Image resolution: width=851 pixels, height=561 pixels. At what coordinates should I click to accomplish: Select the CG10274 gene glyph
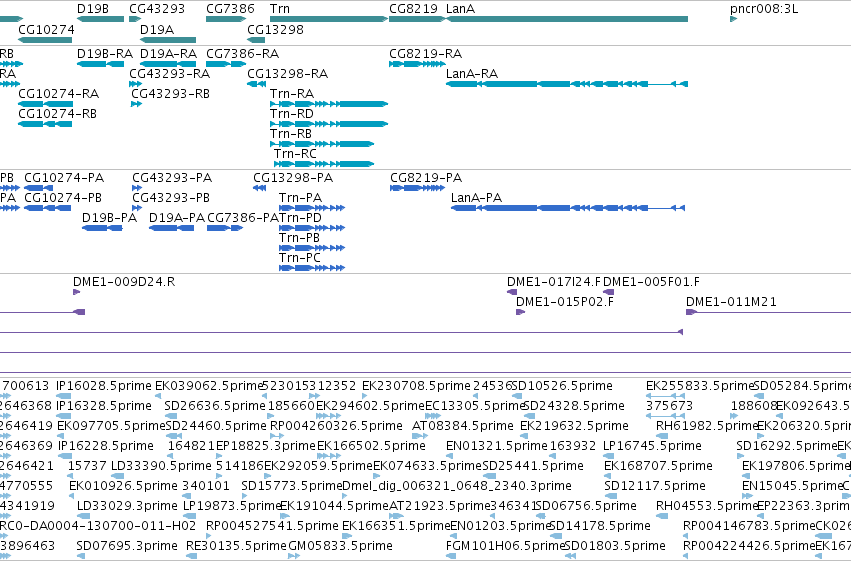click(x=45, y=40)
